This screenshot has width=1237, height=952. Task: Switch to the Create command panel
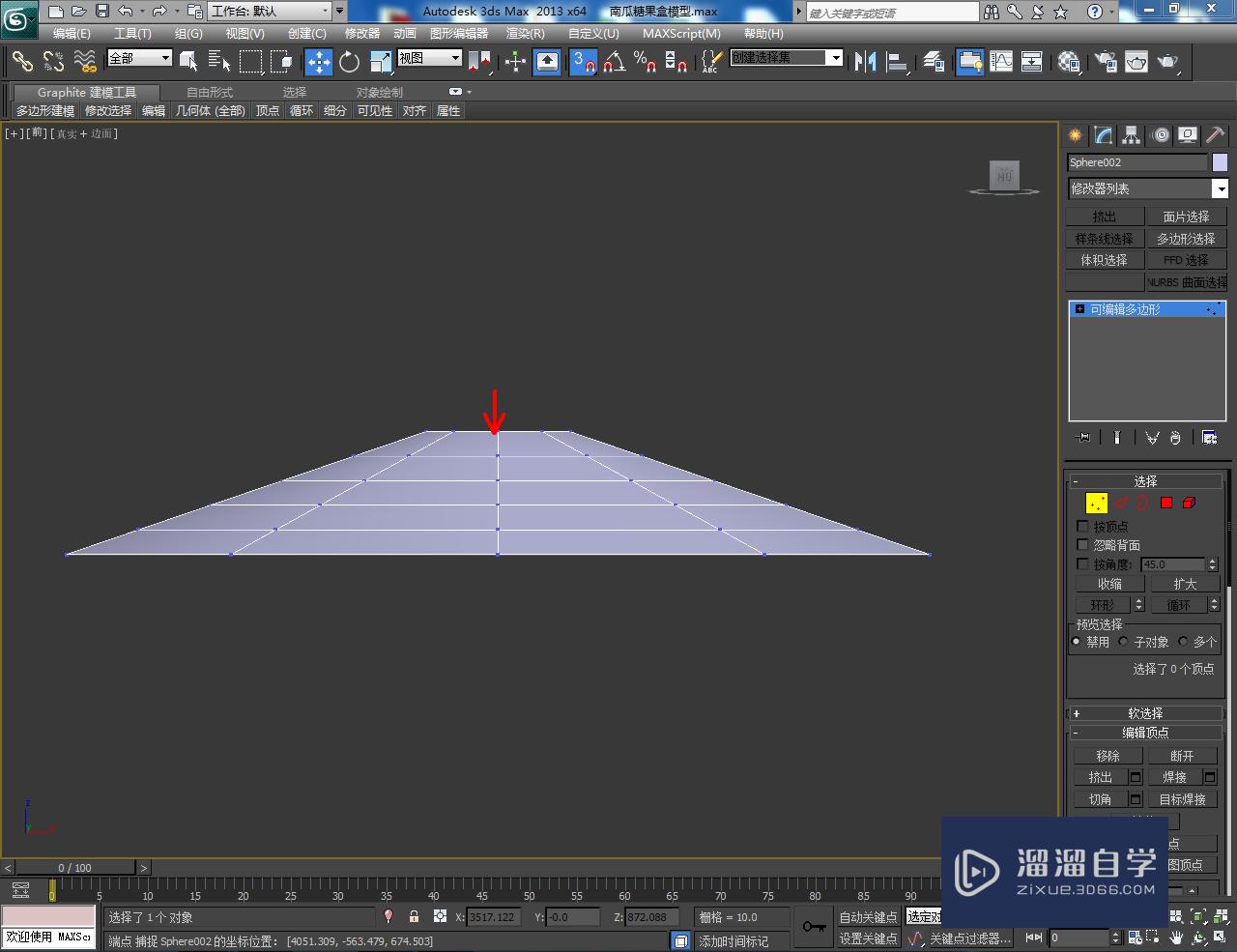[x=1076, y=135]
